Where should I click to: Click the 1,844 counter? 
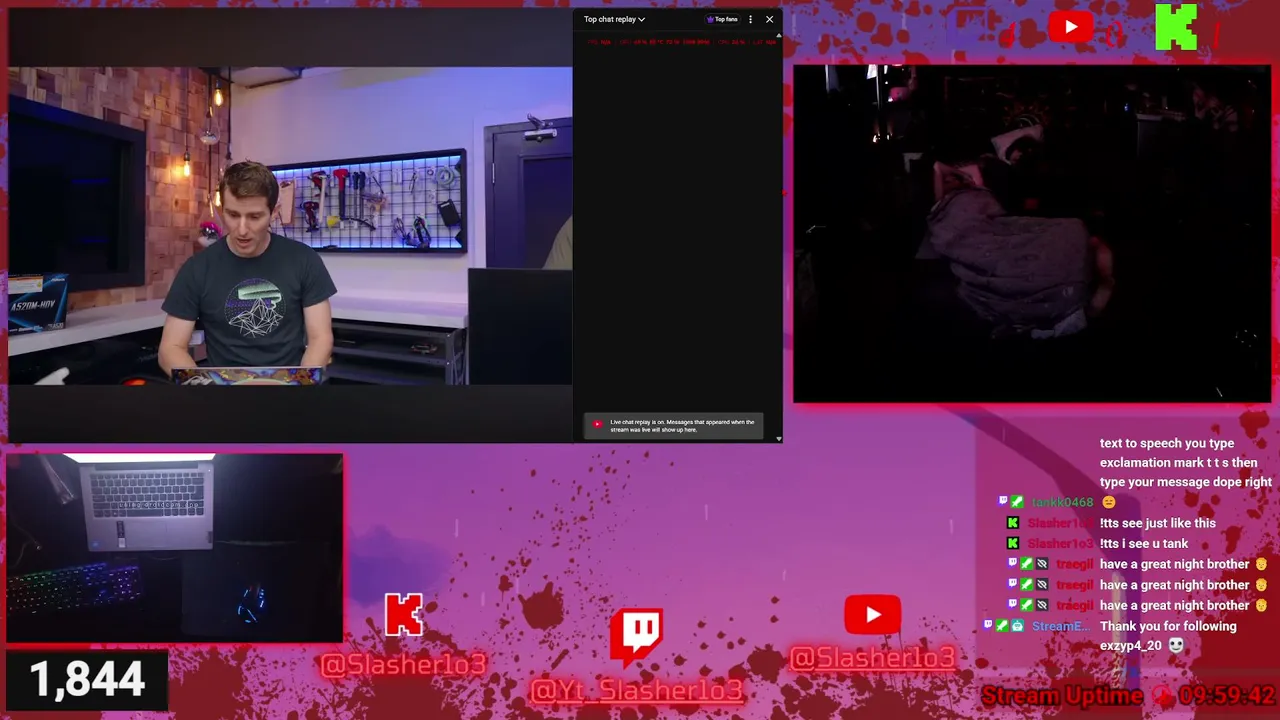point(87,680)
